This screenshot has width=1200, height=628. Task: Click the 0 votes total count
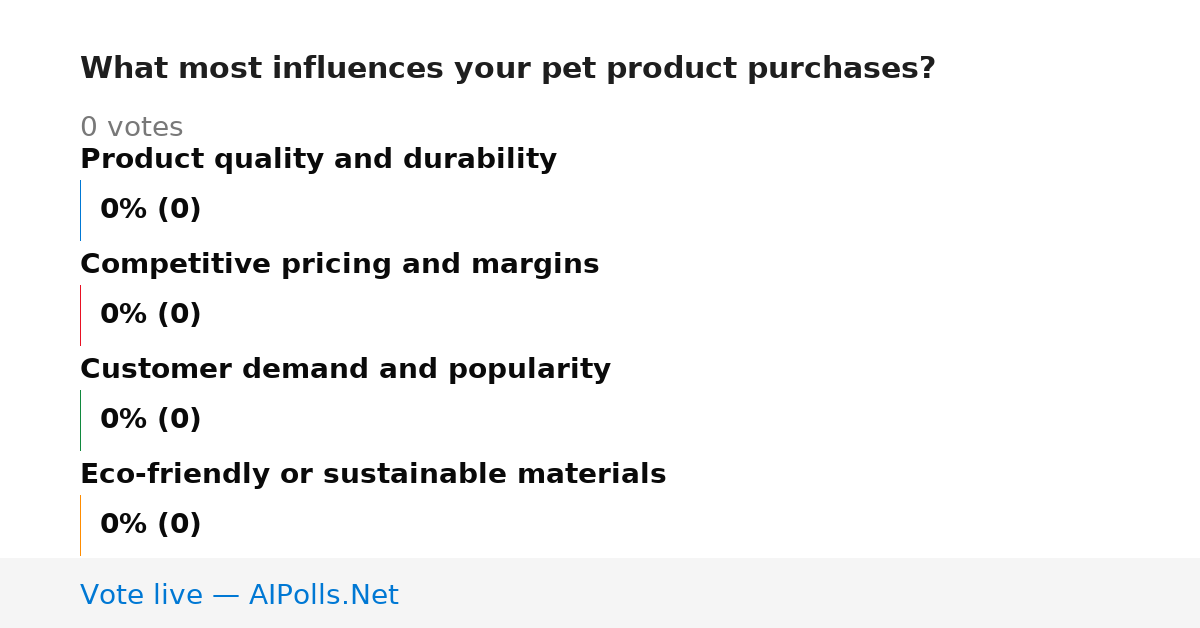coord(131,128)
